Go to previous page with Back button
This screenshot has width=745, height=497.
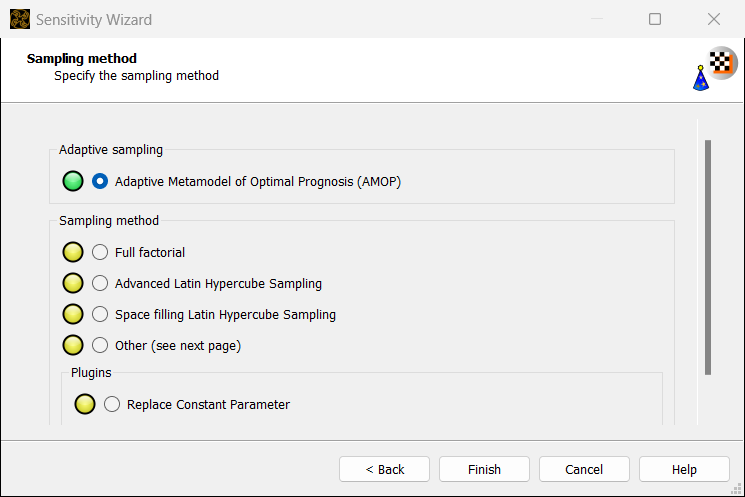pyautogui.click(x=384, y=469)
